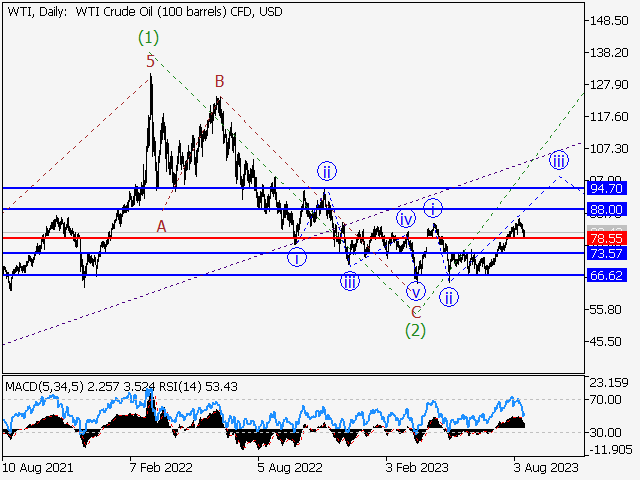This screenshot has height=480, width=640.
Task: Select the green (1) wave label
Action: click(148, 38)
